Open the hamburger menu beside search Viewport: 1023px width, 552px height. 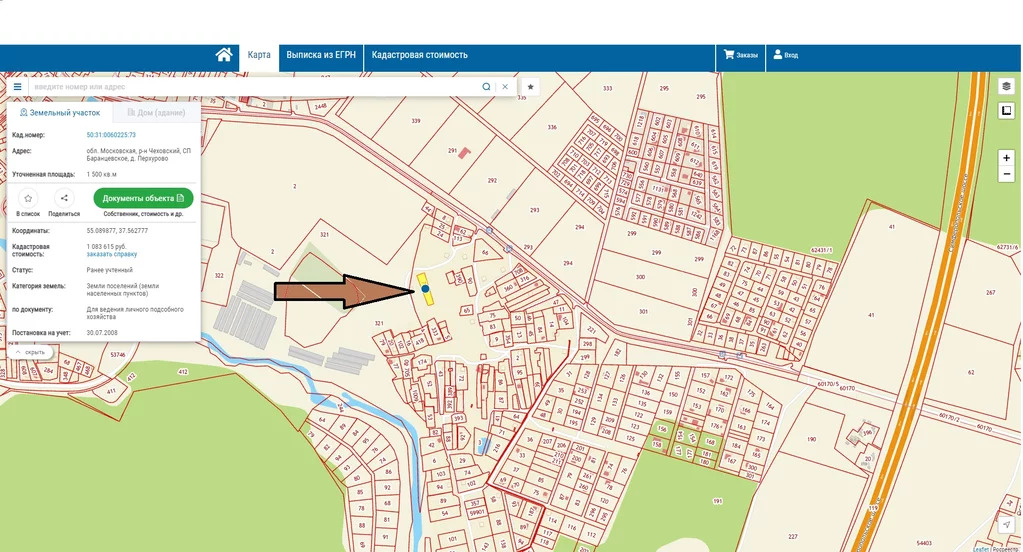click(17, 87)
